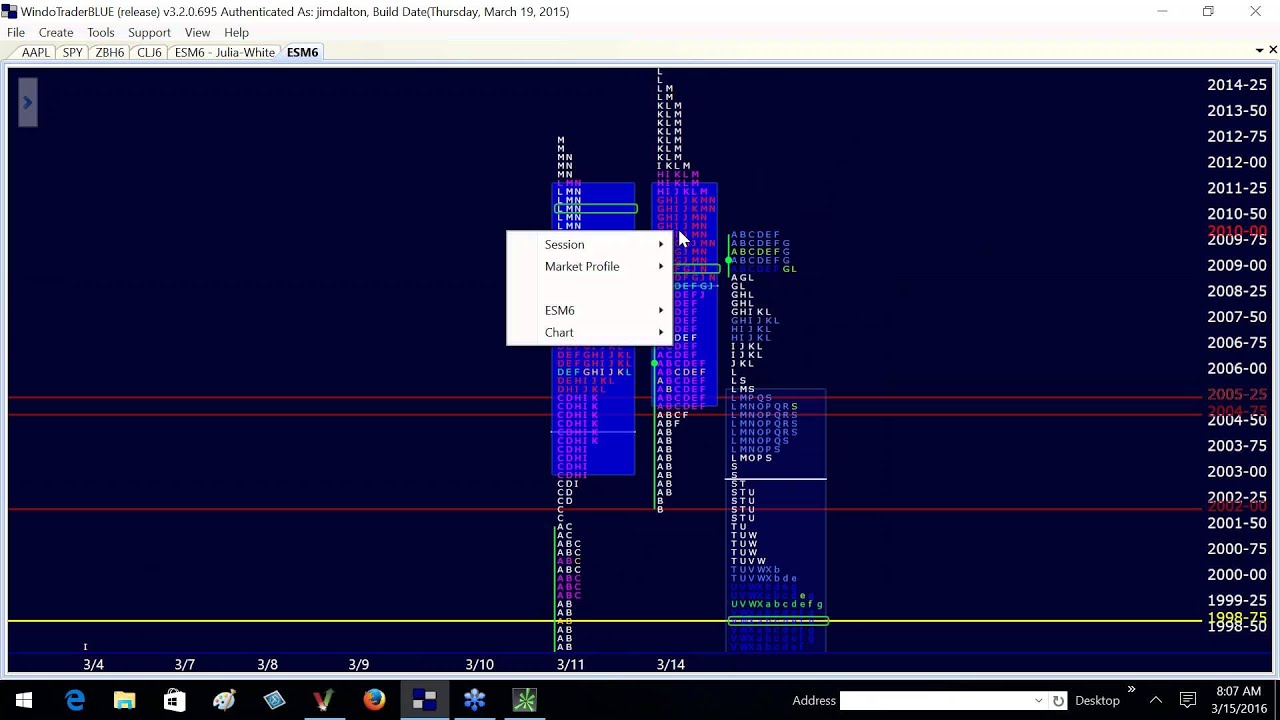The image size is (1280, 720).
Task: Expand the Session context submenu
Action: point(589,244)
